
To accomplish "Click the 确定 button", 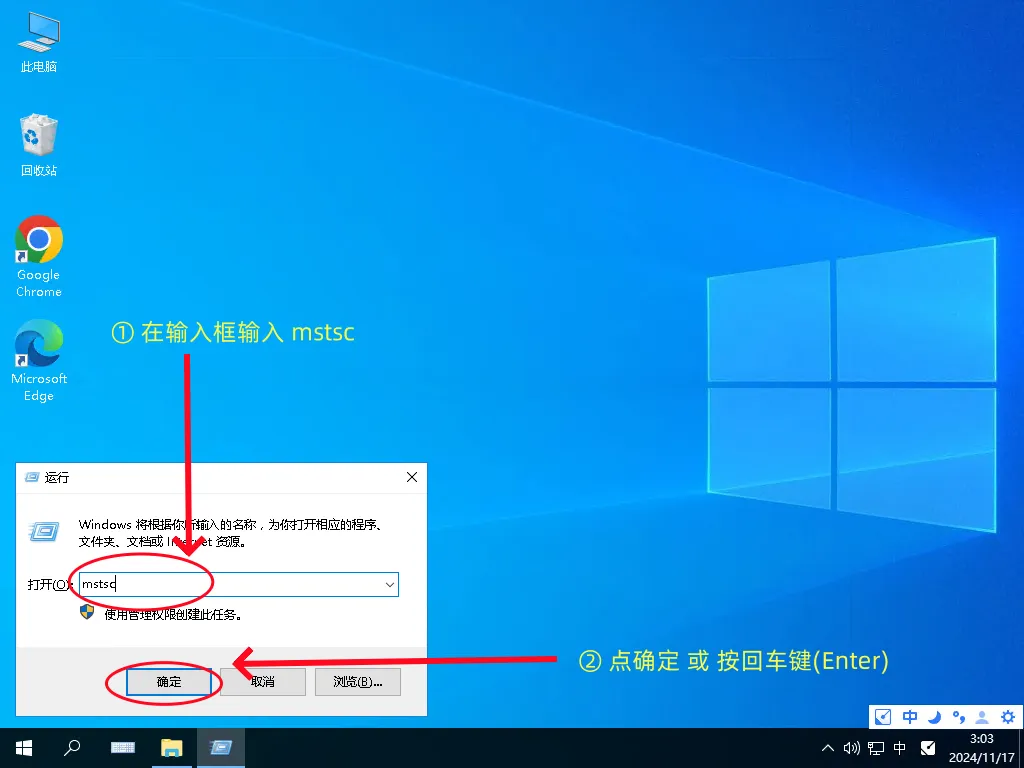I will tap(169, 682).
